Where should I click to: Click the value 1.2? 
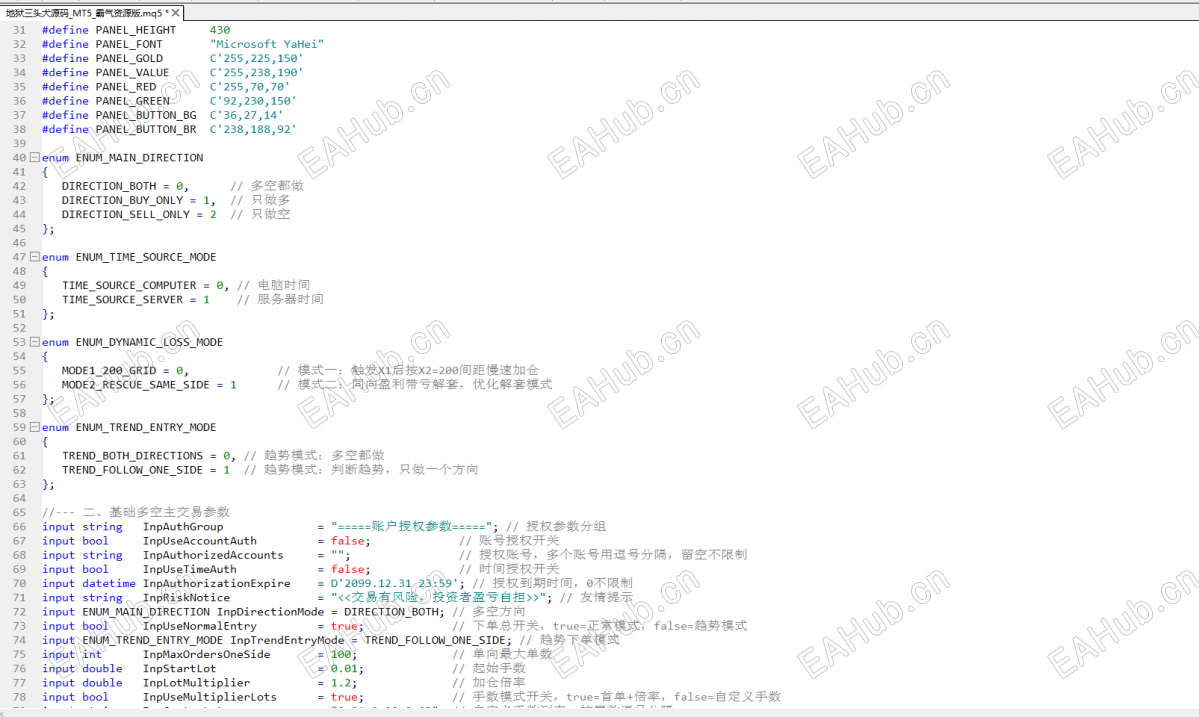[340, 683]
